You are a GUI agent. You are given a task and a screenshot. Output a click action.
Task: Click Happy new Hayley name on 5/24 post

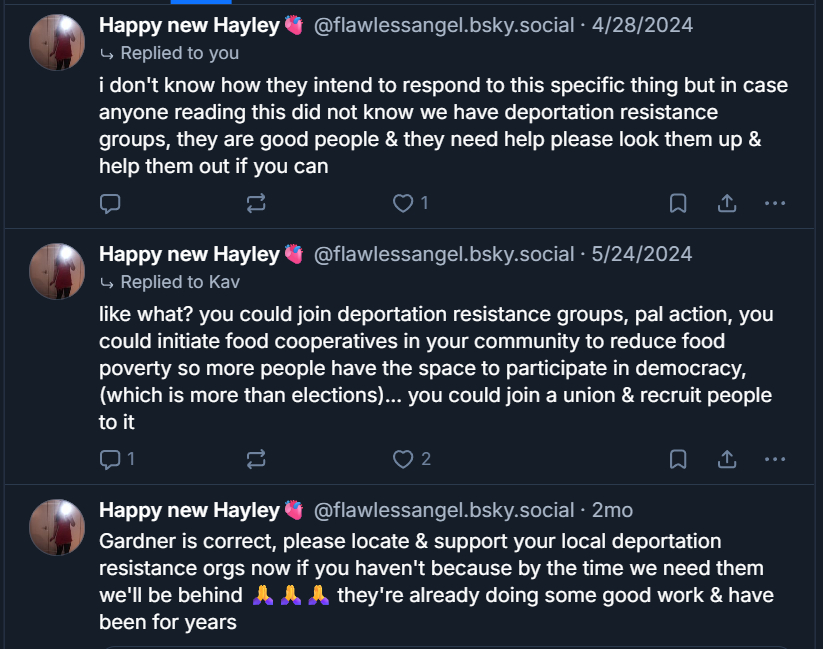(189, 254)
